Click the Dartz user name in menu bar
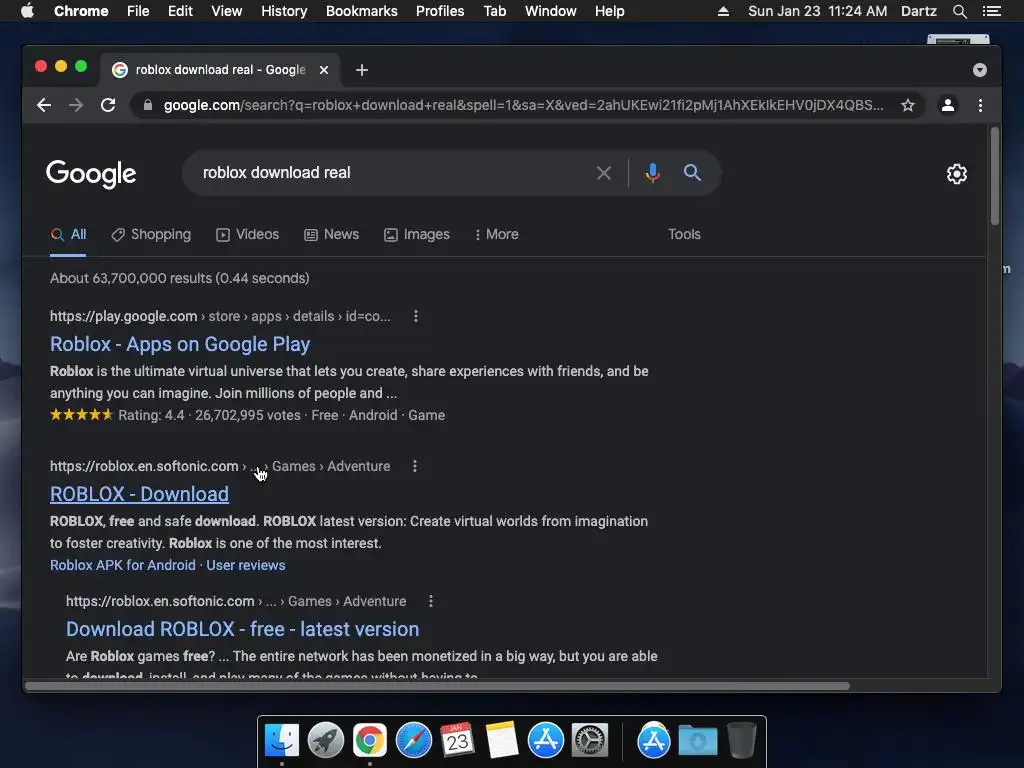The height and width of the screenshot is (768, 1024). tap(918, 11)
